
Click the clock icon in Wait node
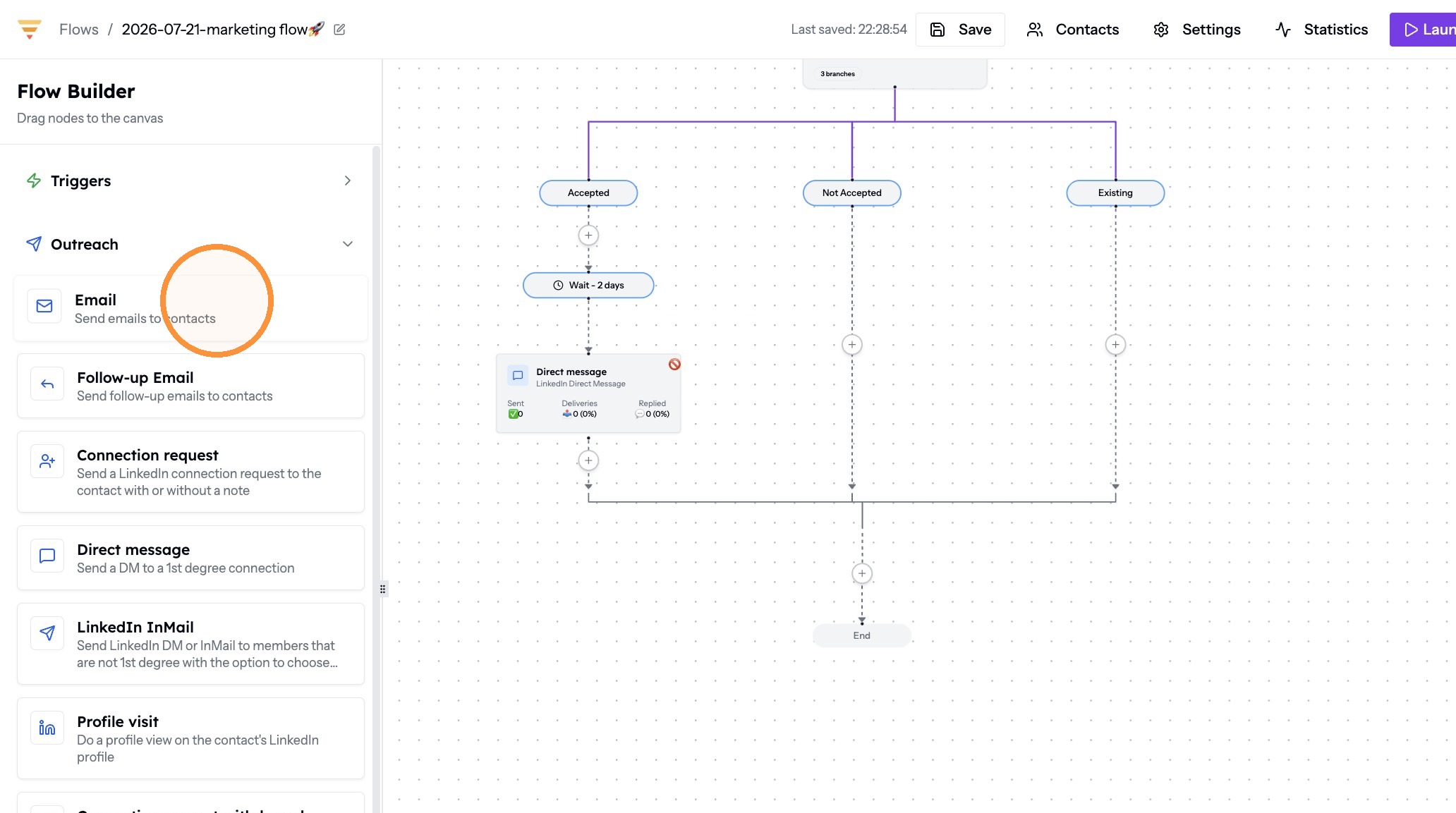pos(558,285)
